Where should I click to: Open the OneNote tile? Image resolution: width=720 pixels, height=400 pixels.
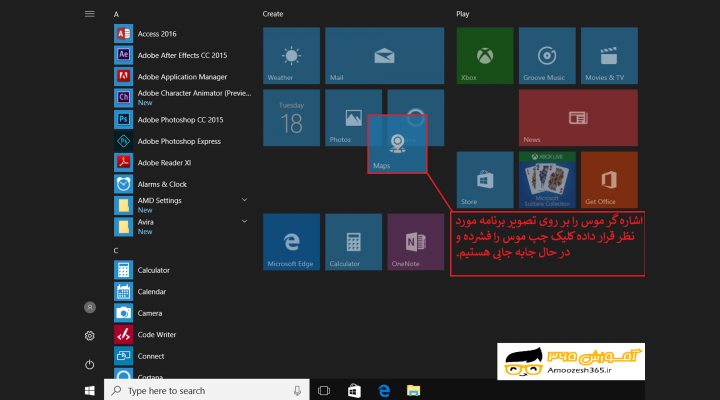pyautogui.click(x=416, y=242)
